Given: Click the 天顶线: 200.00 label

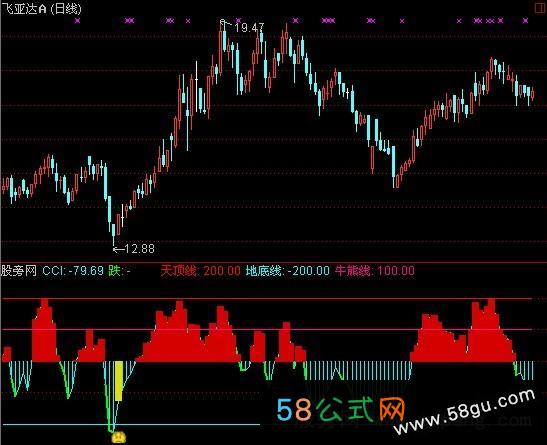Looking at the screenshot, I should pyautogui.click(x=201, y=271).
